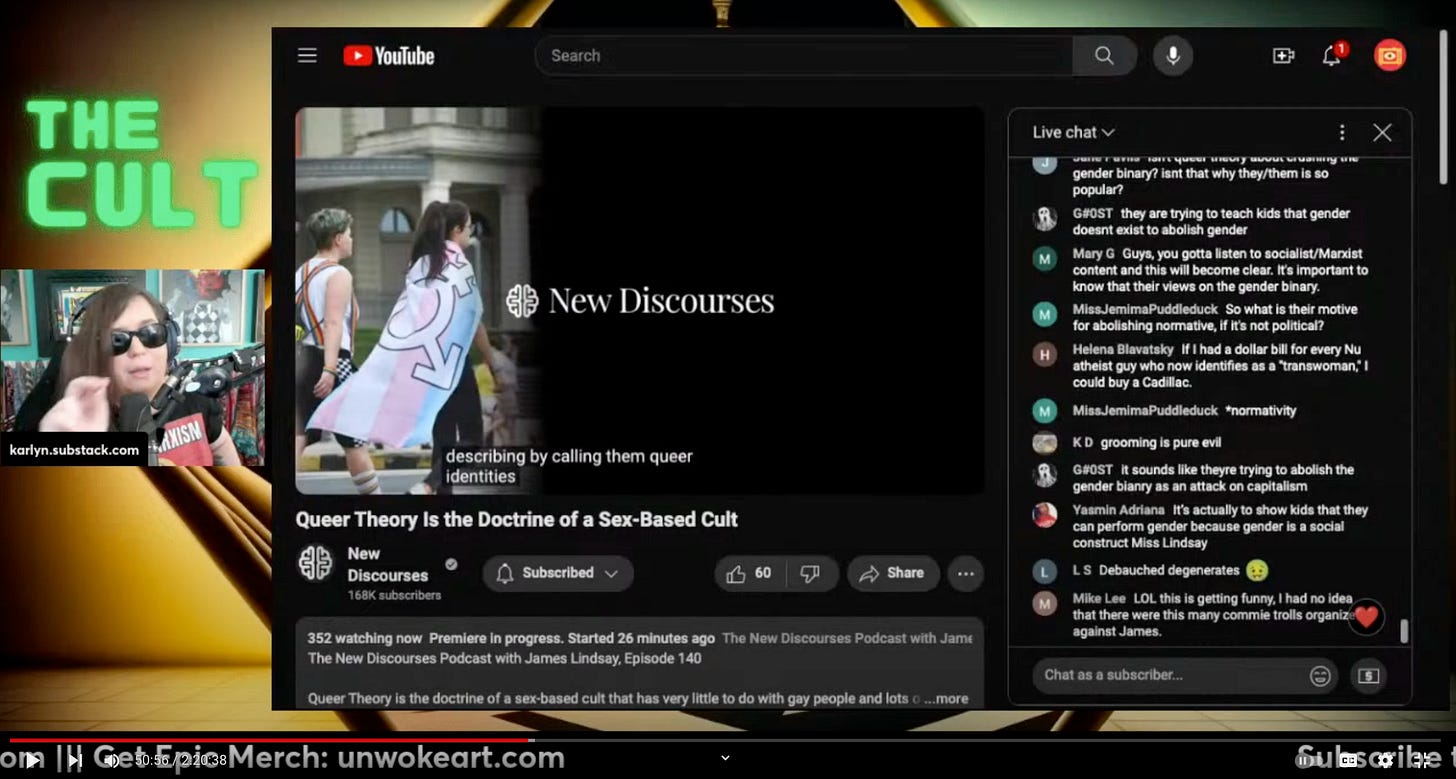Like the video with thumbs up
This screenshot has height=779, width=1456.
pyautogui.click(x=750, y=573)
